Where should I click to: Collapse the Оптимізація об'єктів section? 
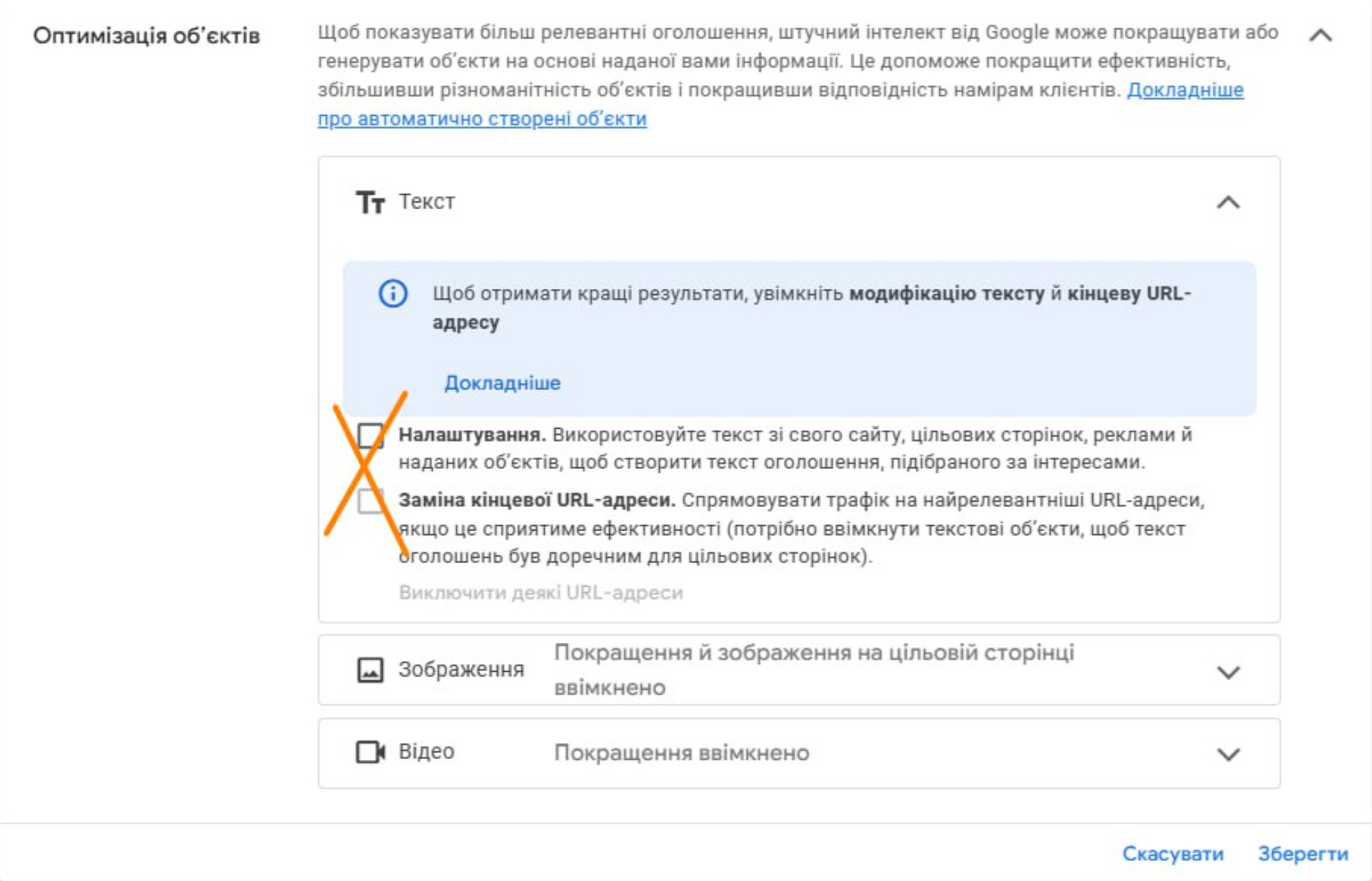click(x=1320, y=35)
